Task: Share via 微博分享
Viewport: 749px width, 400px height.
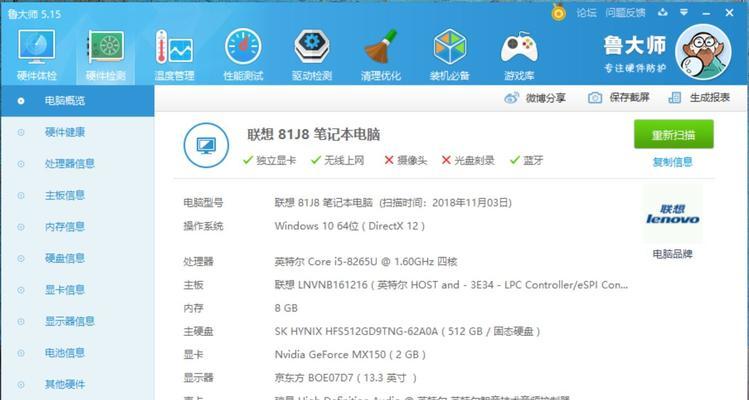Action: [x=535, y=98]
